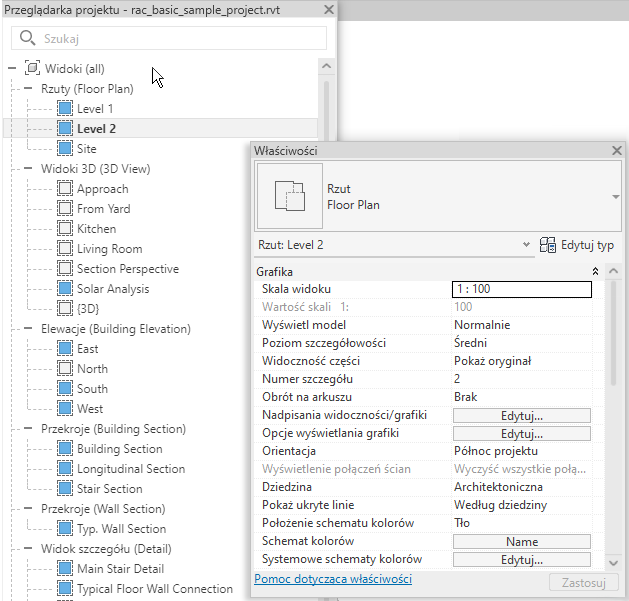
Task: Open the Pomoc dotycząca właściwości link
Action: tap(333, 579)
